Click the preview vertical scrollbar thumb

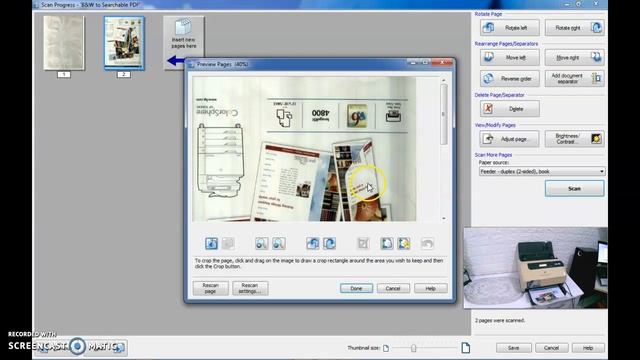point(444,114)
